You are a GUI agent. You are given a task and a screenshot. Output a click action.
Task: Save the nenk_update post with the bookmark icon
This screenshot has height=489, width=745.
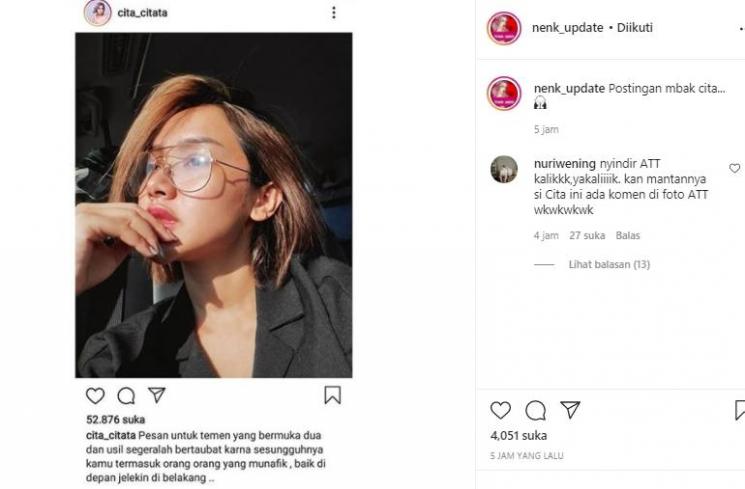[740, 410]
